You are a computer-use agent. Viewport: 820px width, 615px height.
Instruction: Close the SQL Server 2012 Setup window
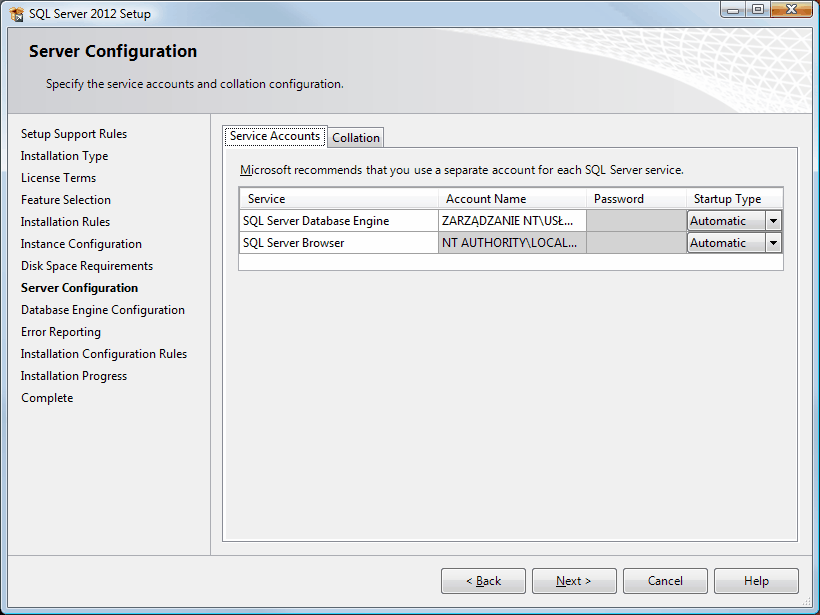pyautogui.click(x=791, y=9)
